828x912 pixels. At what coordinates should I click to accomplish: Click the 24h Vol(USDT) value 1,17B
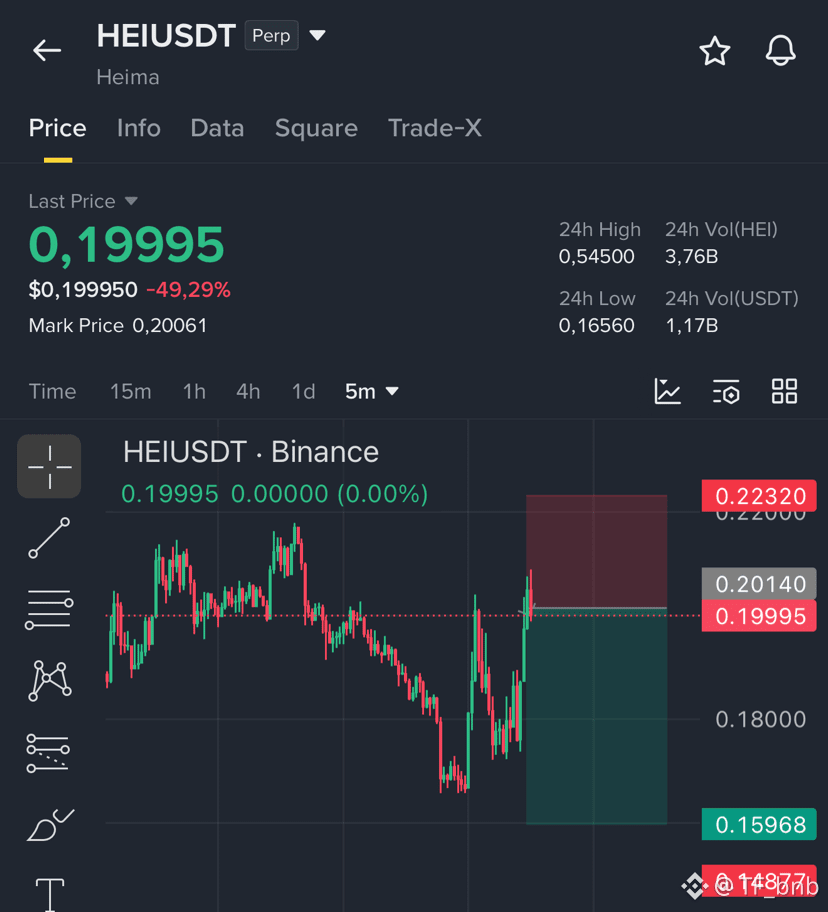click(692, 326)
